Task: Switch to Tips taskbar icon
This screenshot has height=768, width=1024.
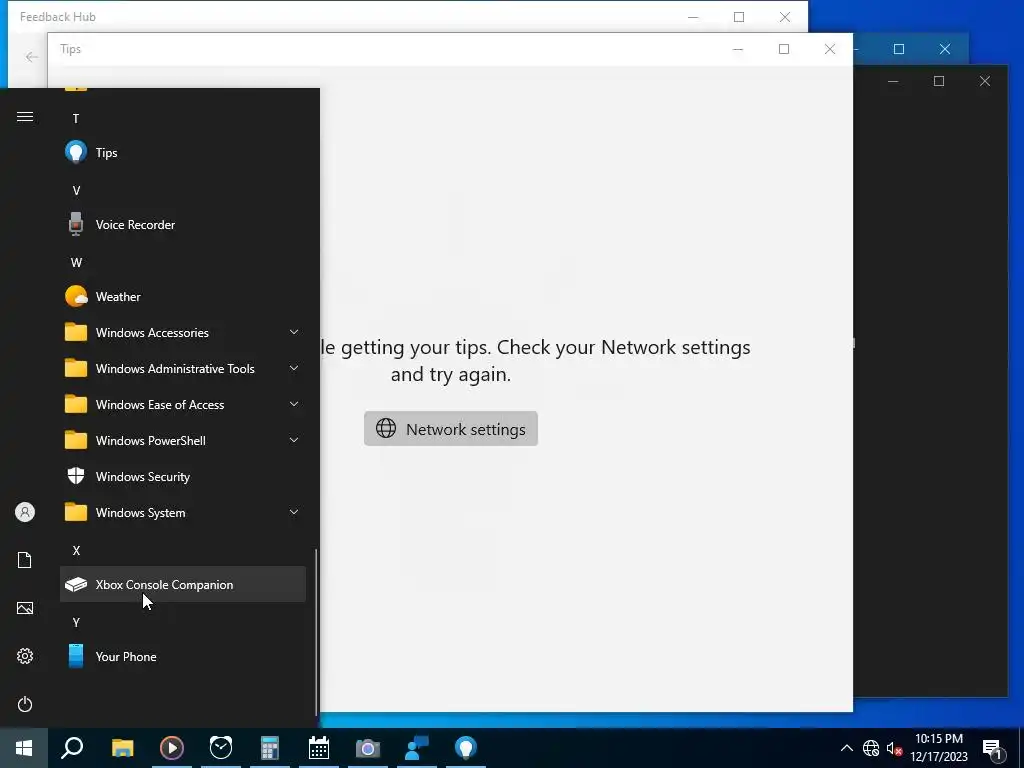Action: pyautogui.click(x=466, y=748)
